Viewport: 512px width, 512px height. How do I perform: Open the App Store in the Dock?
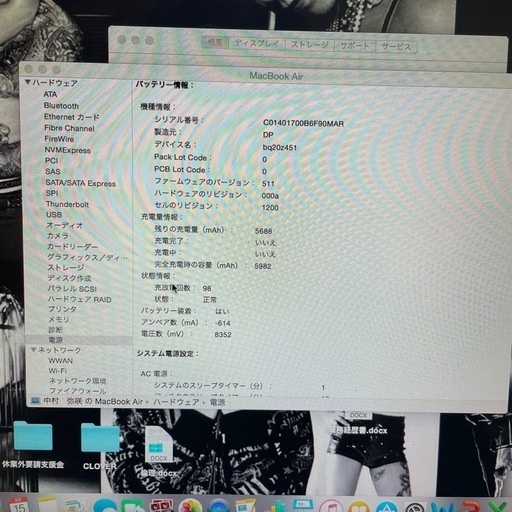click(x=387, y=506)
